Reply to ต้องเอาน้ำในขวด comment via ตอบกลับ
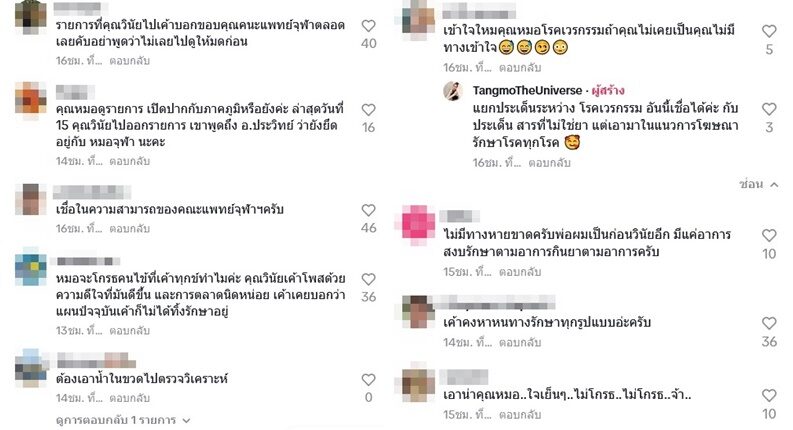Screen dimensions: 793x430 coord(129,398)
